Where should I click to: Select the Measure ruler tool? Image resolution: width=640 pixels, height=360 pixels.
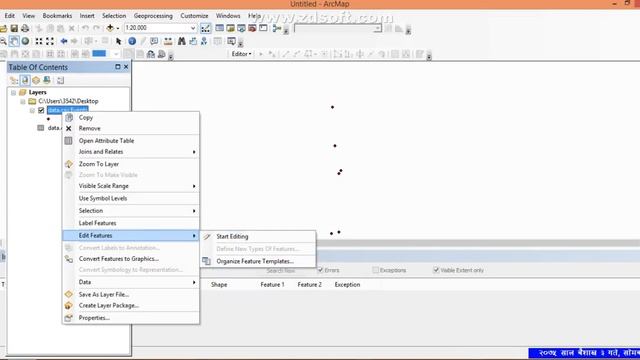coord(168,41)
